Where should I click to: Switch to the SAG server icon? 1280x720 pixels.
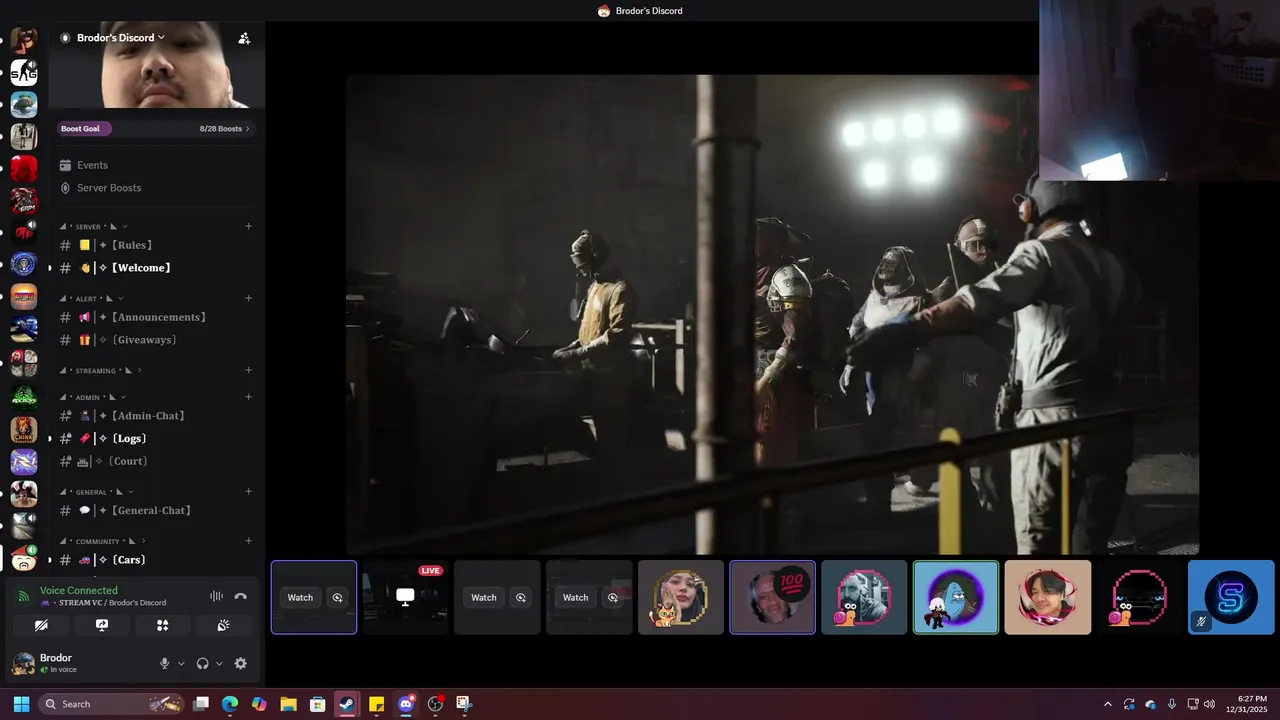24,72
